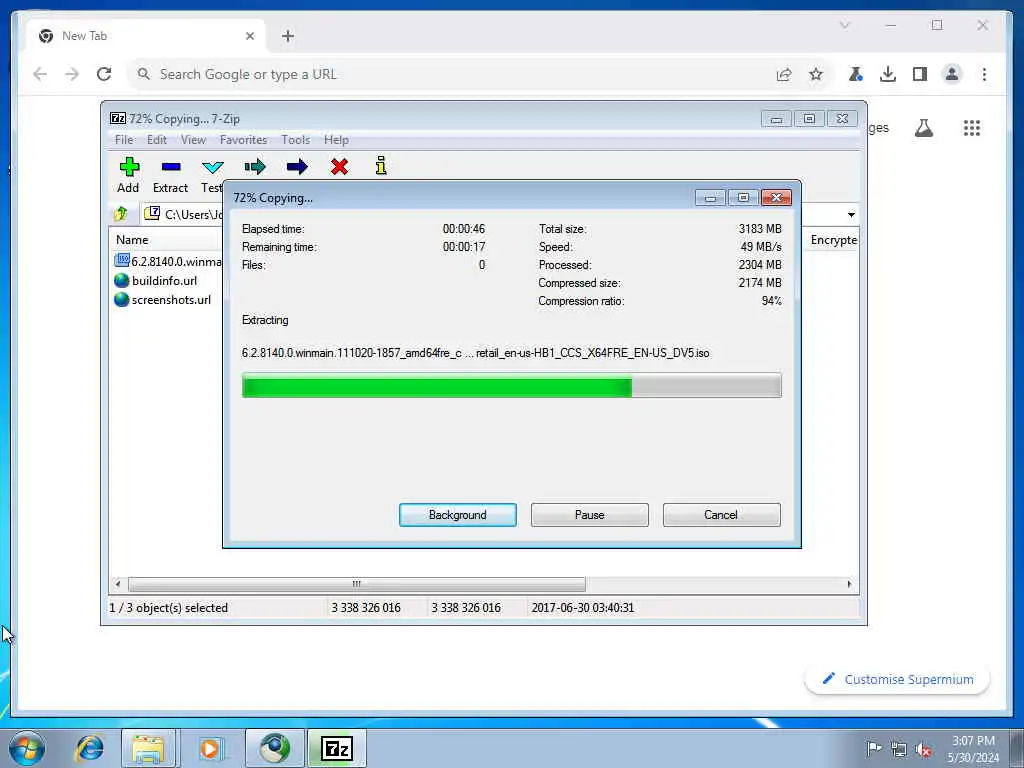
Task: Close the copying progress dialog
Action: pos(776,197)
